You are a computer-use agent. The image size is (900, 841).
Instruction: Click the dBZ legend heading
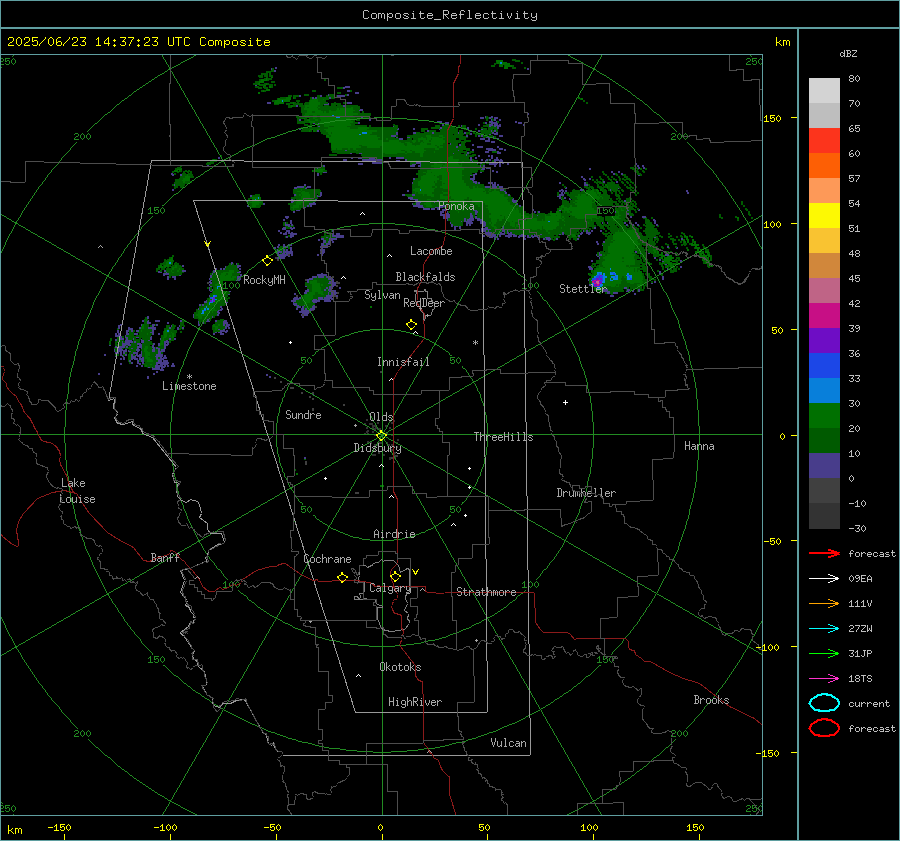click(x=848, y=53)
